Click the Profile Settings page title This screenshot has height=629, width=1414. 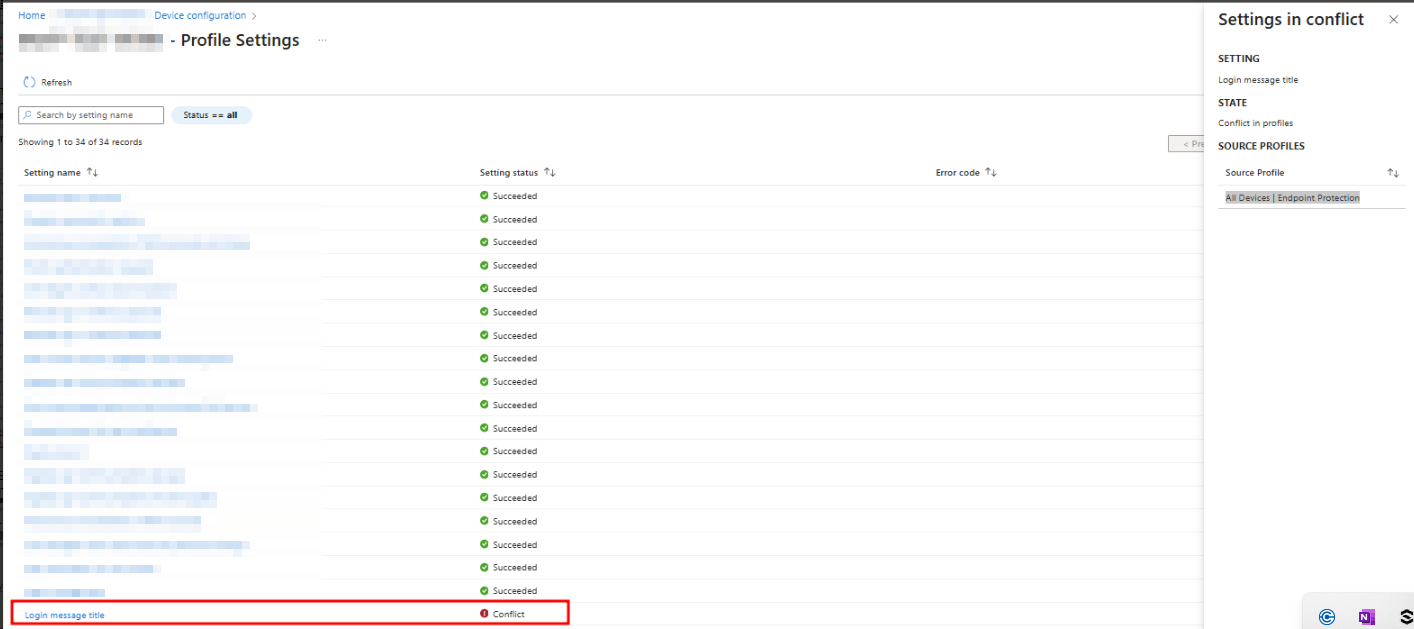240,41
